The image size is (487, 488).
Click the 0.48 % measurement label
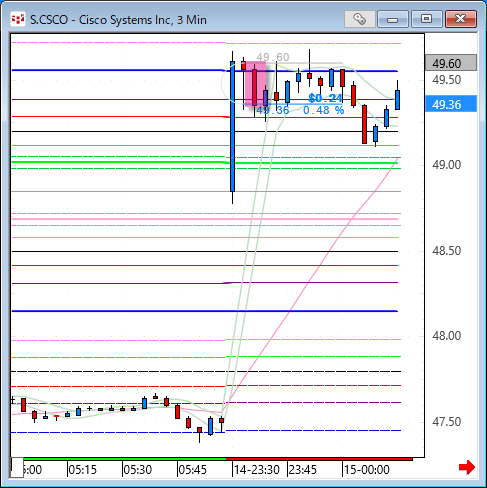(324, 110)
